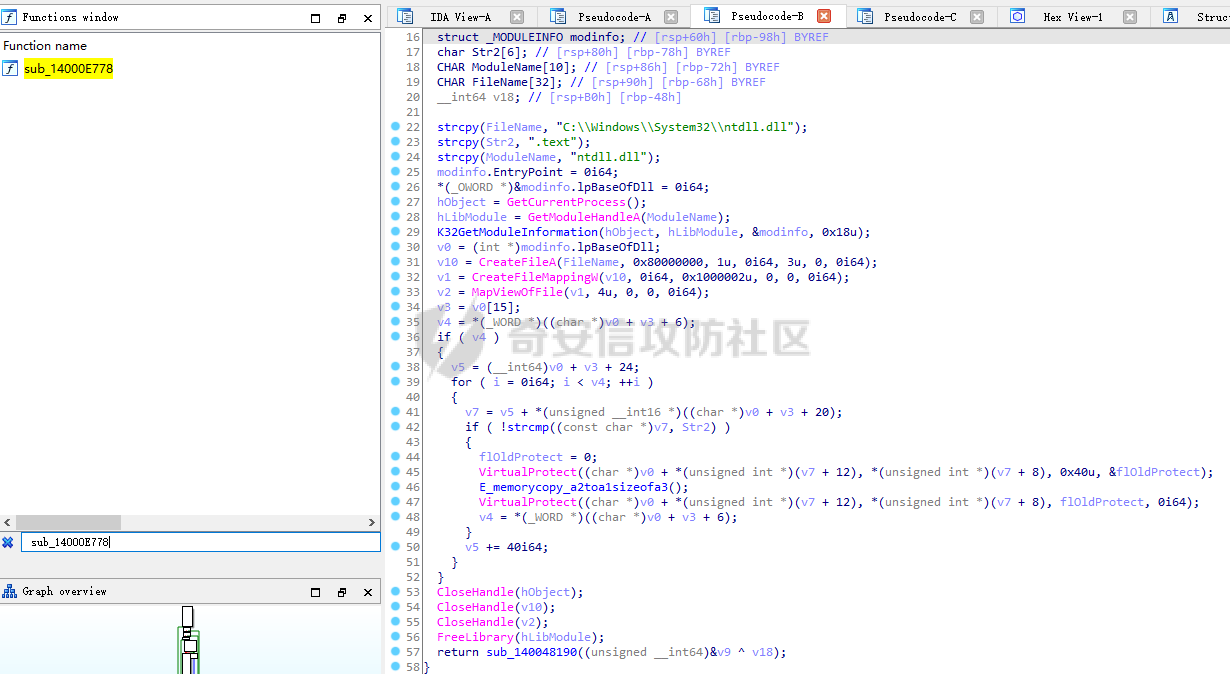Select the sub_14000E778 function icon in list
Screen dimensions: 1230x674
pyautogui.click(x=10, y=68)
